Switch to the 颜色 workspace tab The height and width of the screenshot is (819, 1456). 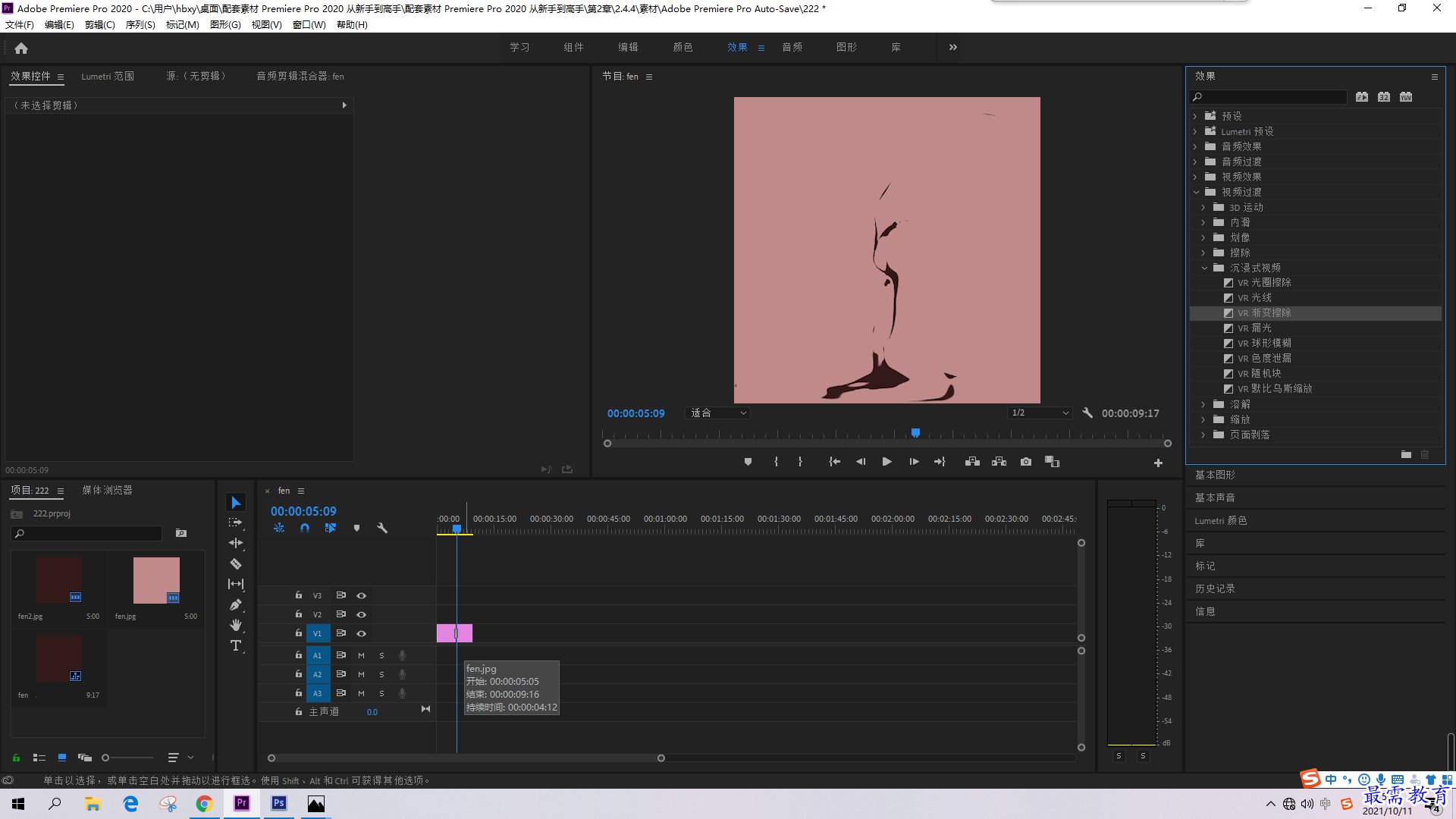[x=682, y=48]
